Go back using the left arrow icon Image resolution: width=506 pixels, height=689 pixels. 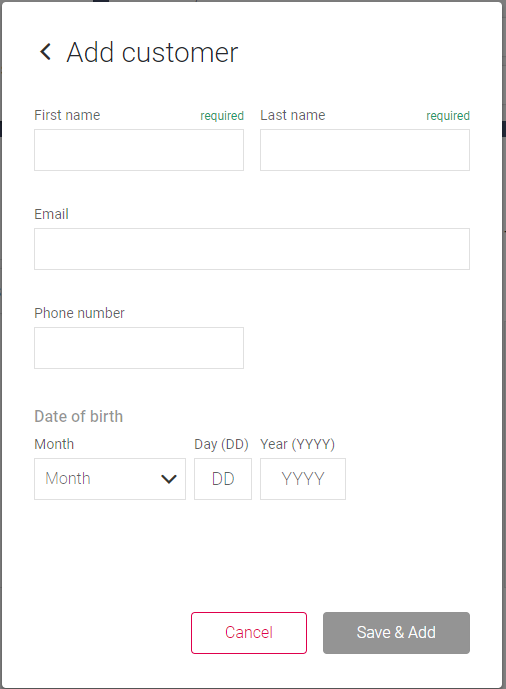tap(46, 52)
